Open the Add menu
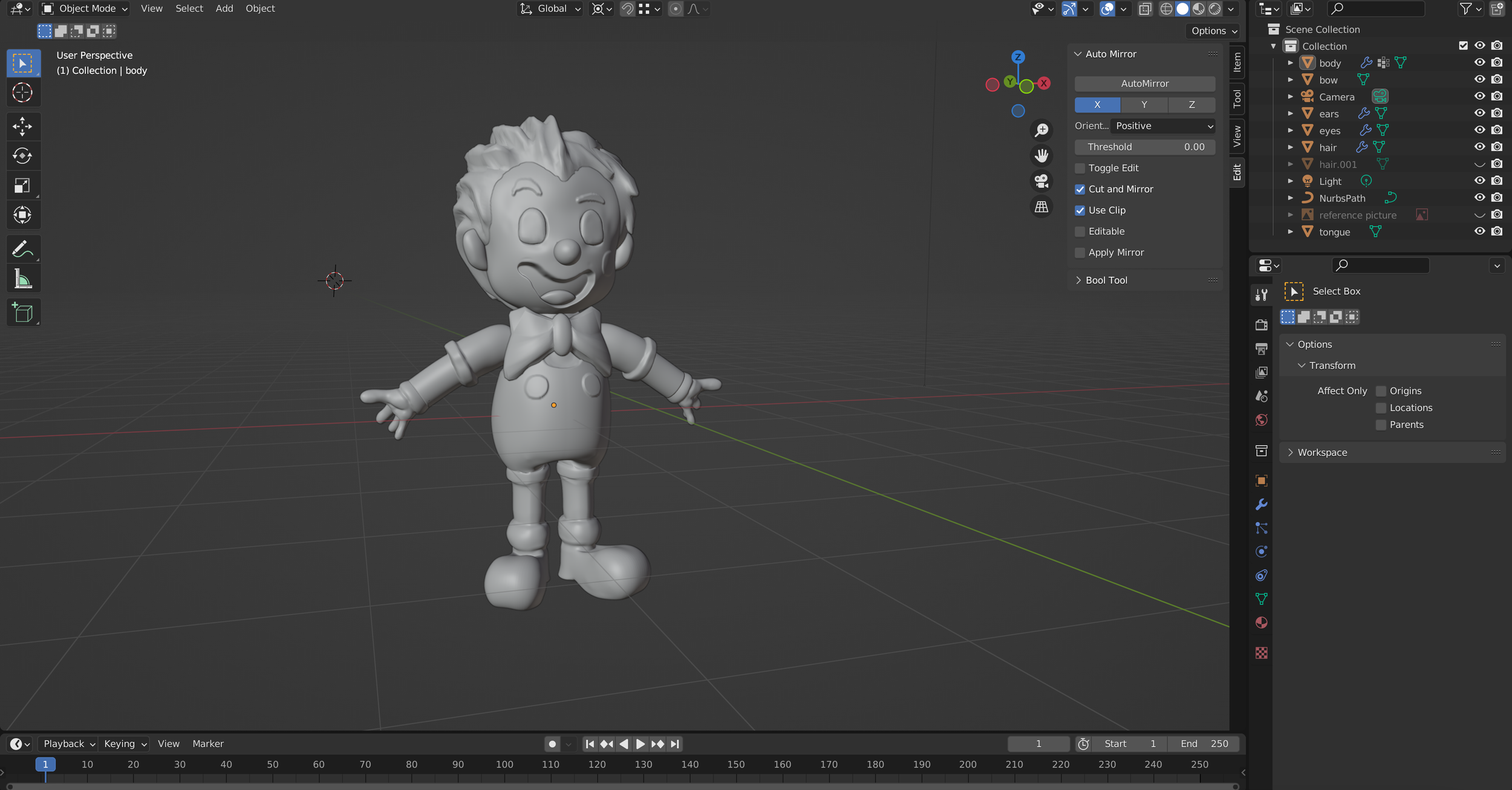Screen dimensions: 1512x790 click(224, 8)
